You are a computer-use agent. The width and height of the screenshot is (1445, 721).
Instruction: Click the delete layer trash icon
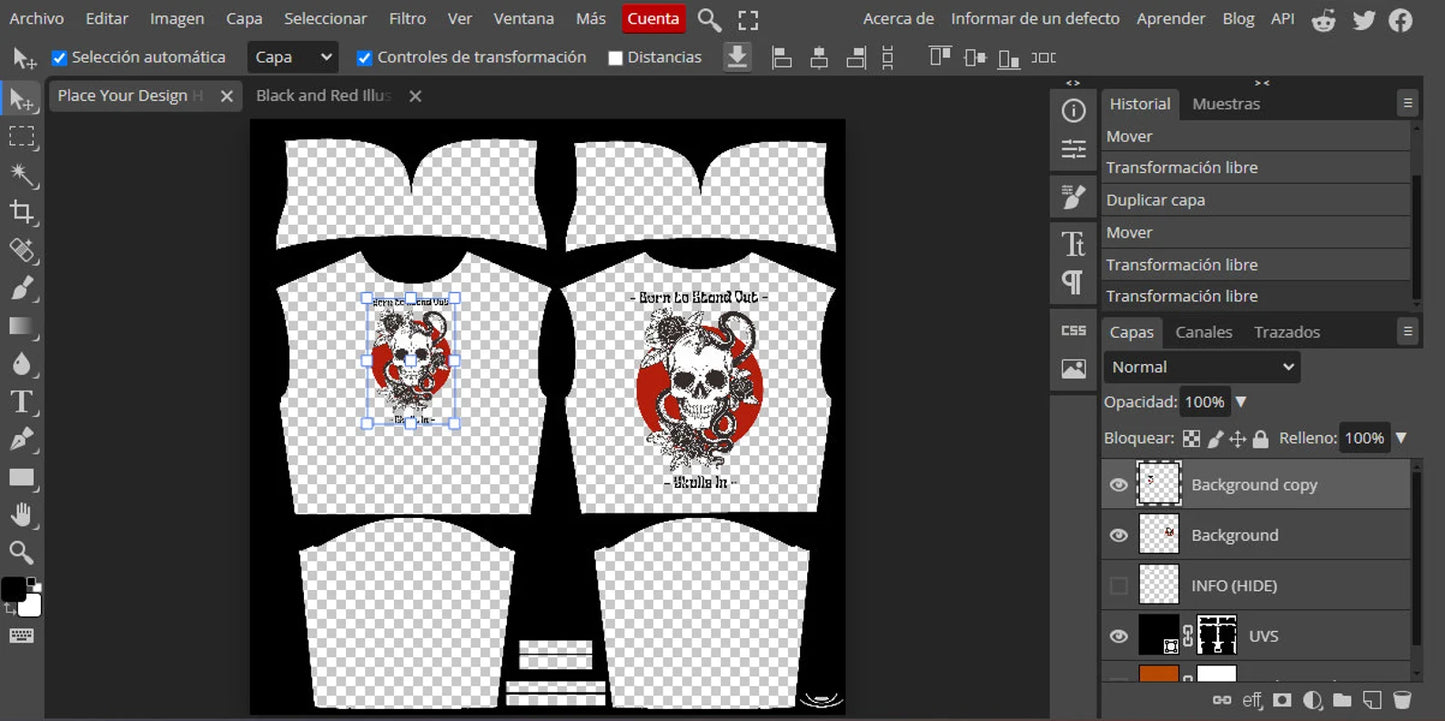point(1402,700)
